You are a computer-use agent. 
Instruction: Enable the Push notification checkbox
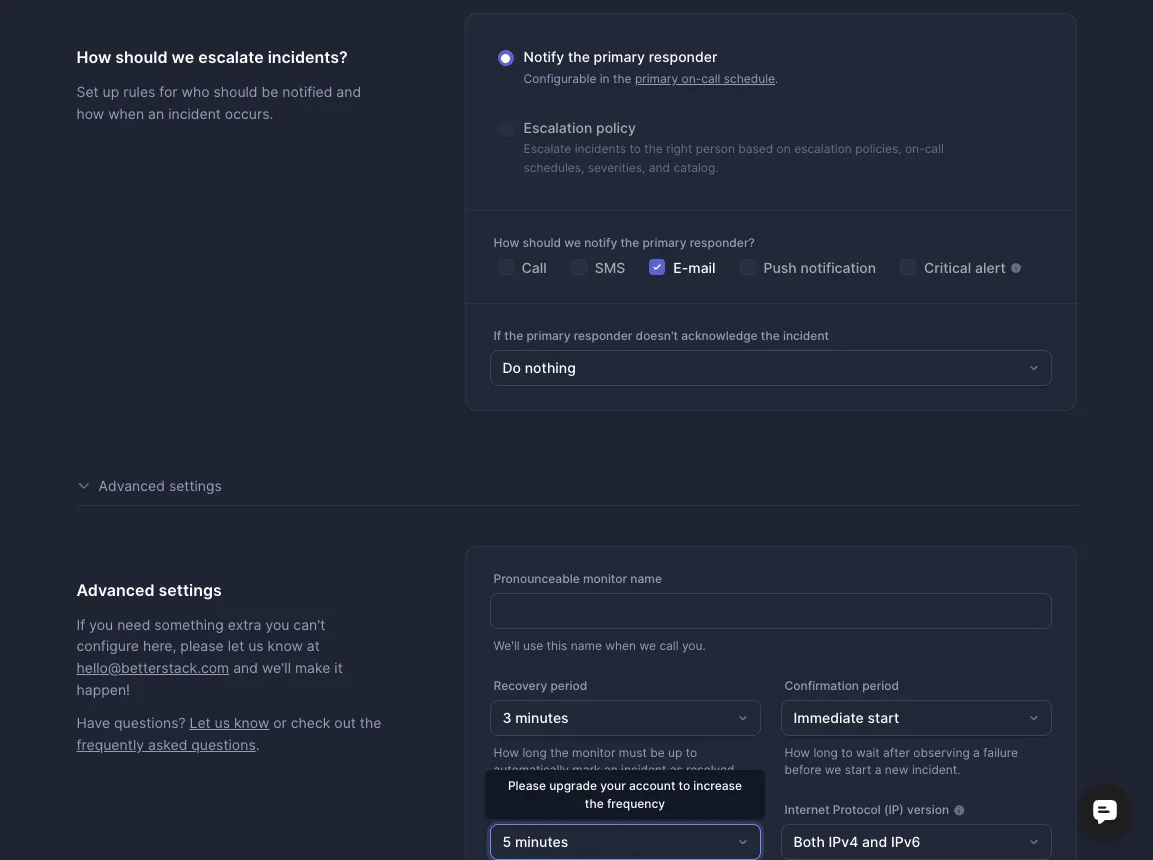747,268
